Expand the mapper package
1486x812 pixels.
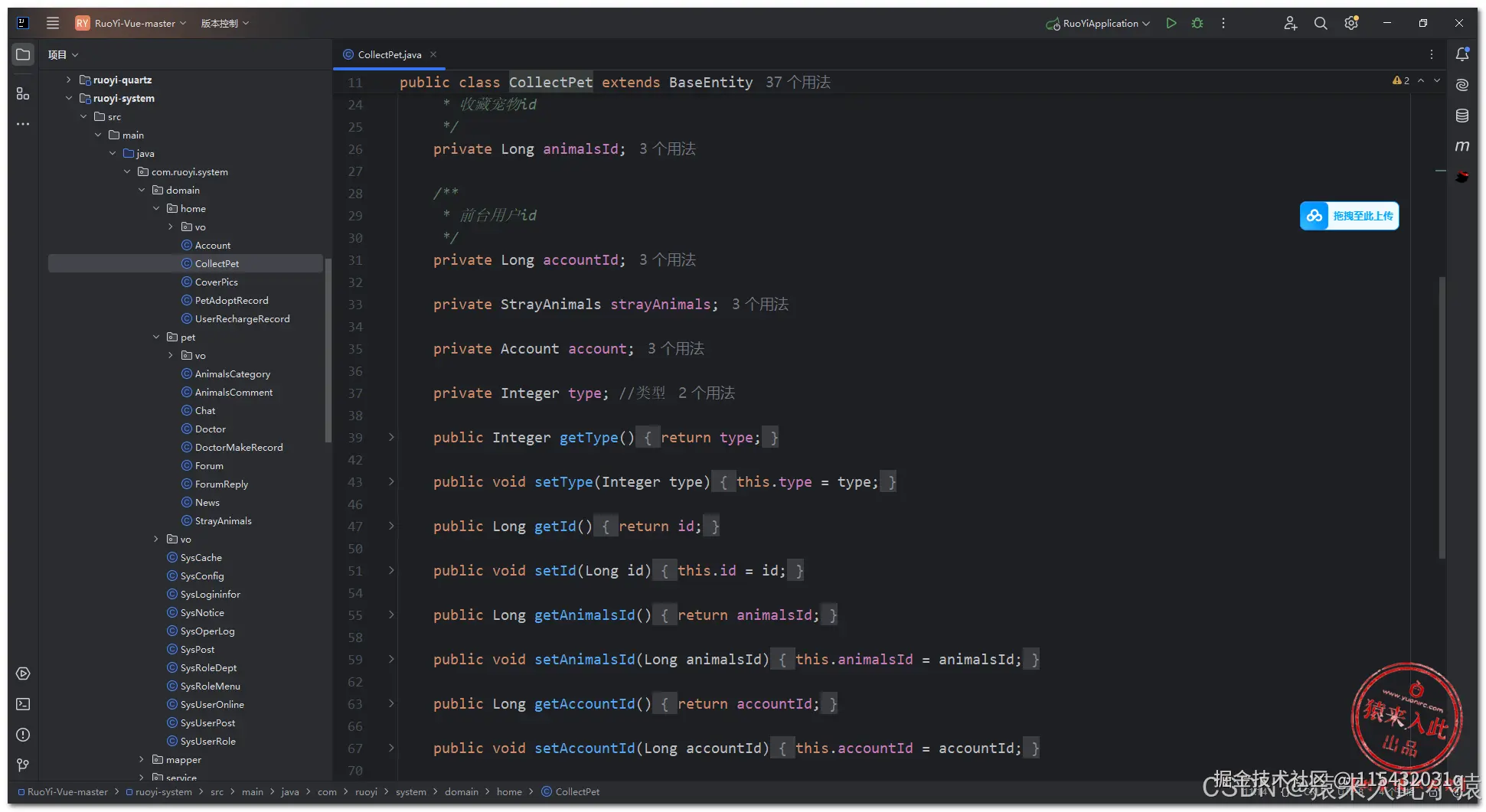coord(142,759)
